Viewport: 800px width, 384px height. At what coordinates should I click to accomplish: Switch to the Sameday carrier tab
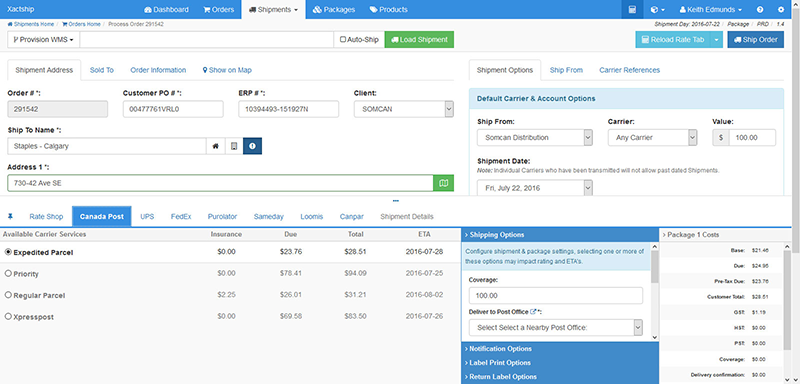(x=268, y=216)
